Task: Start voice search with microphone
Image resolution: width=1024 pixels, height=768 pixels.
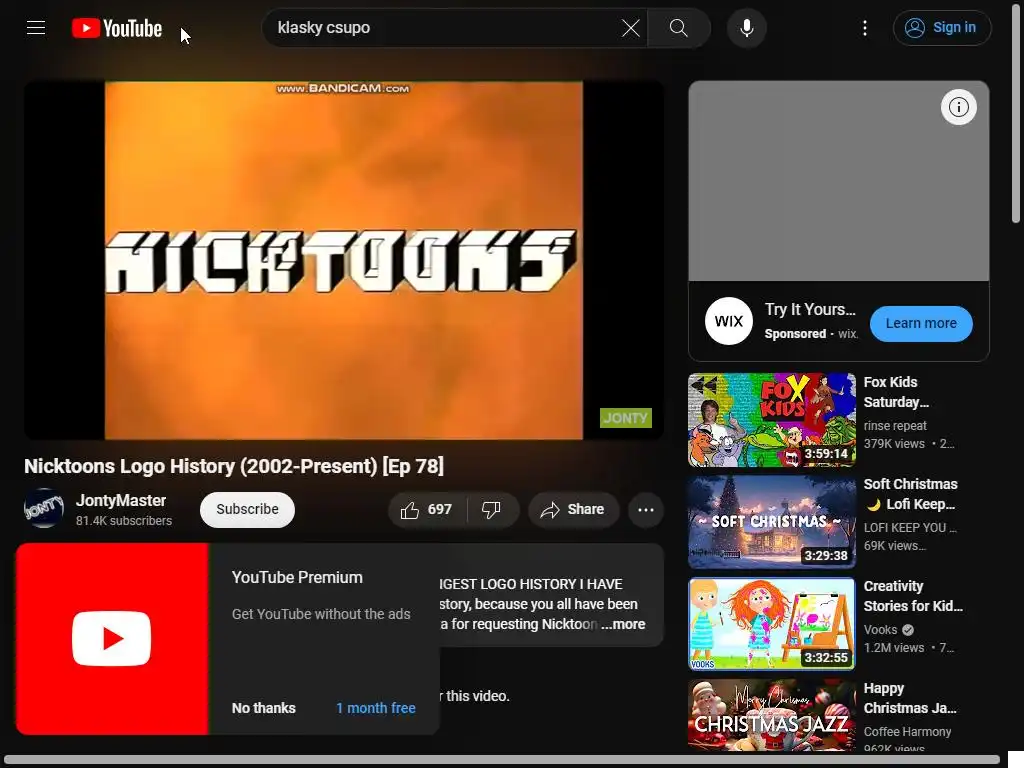Action: click(x=746, y=28)
